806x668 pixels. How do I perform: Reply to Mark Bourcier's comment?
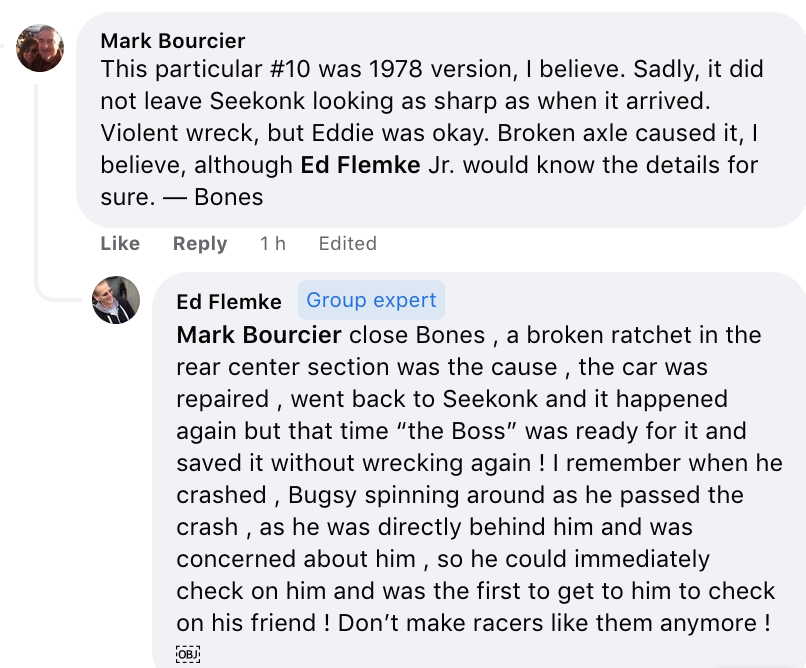(200, 244)
